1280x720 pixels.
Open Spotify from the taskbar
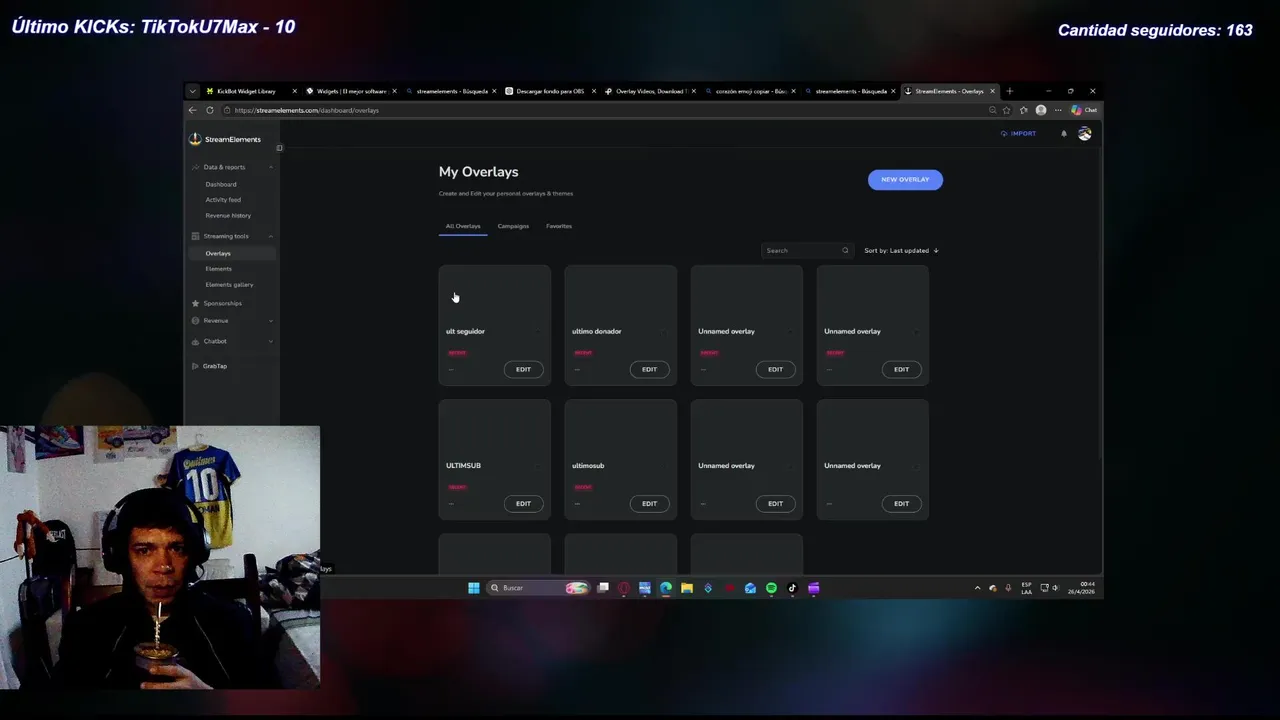[771, 588]
